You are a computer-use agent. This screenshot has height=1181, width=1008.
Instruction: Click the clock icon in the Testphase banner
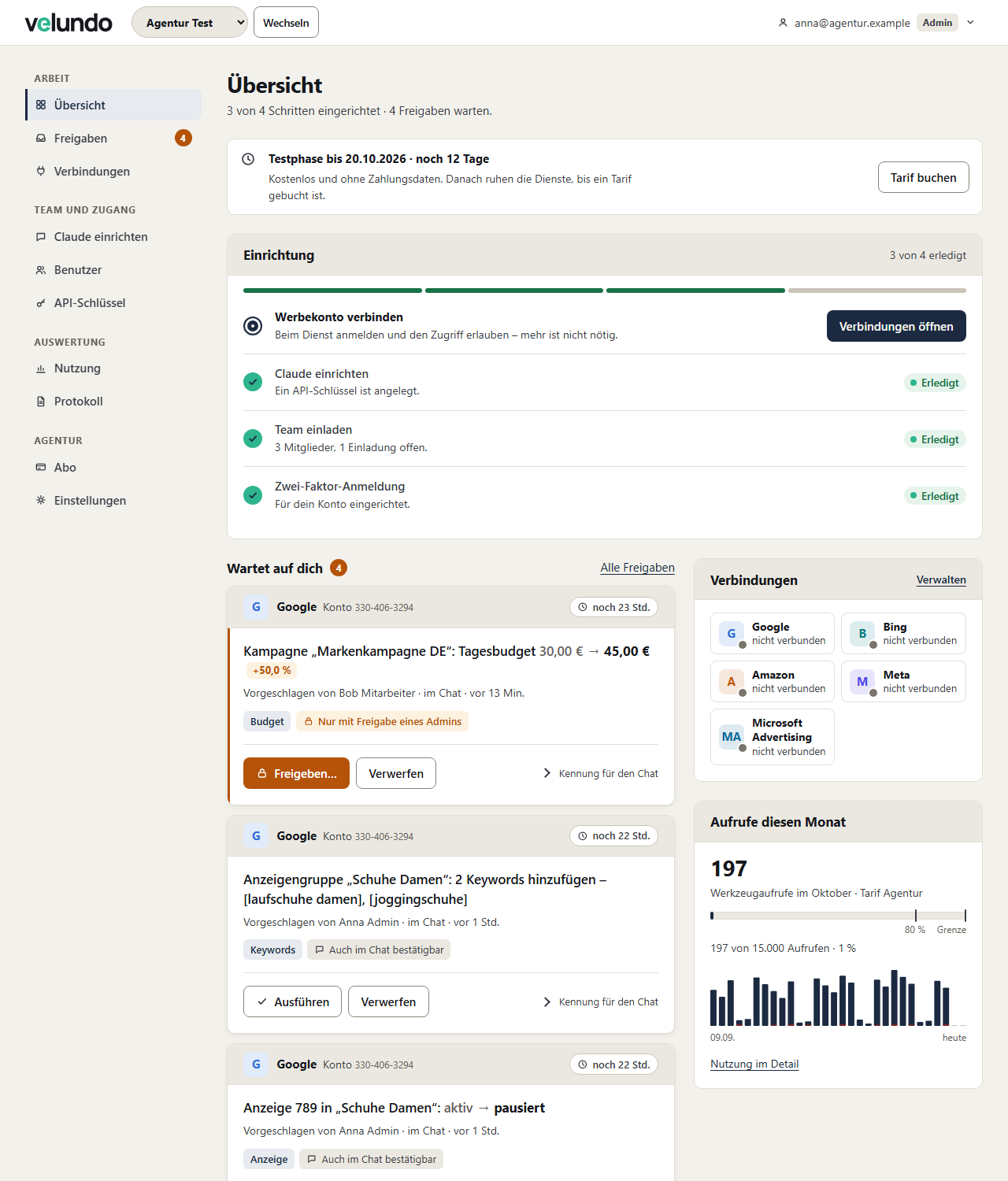(248, 159)
